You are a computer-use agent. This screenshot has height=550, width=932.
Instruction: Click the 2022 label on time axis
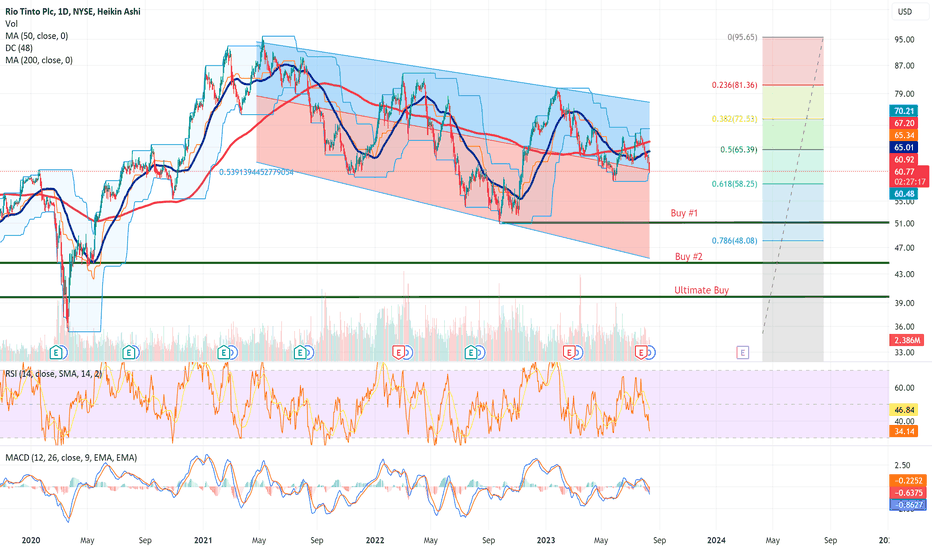[375, 540]
